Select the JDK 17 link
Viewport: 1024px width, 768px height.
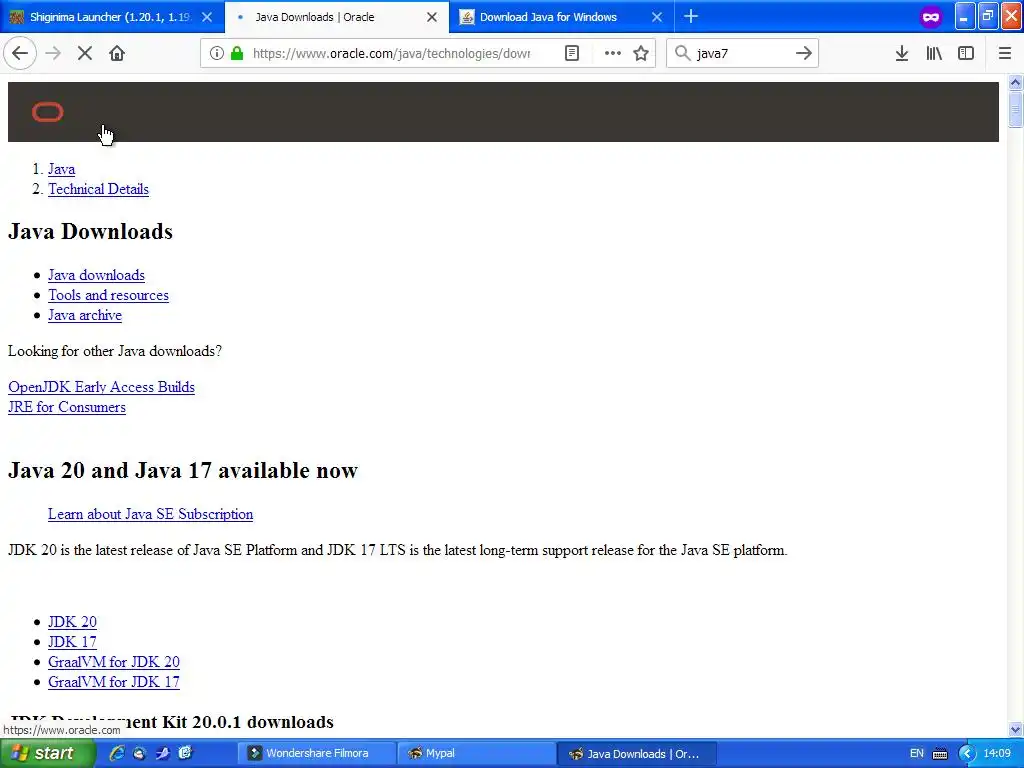(72, 642)
